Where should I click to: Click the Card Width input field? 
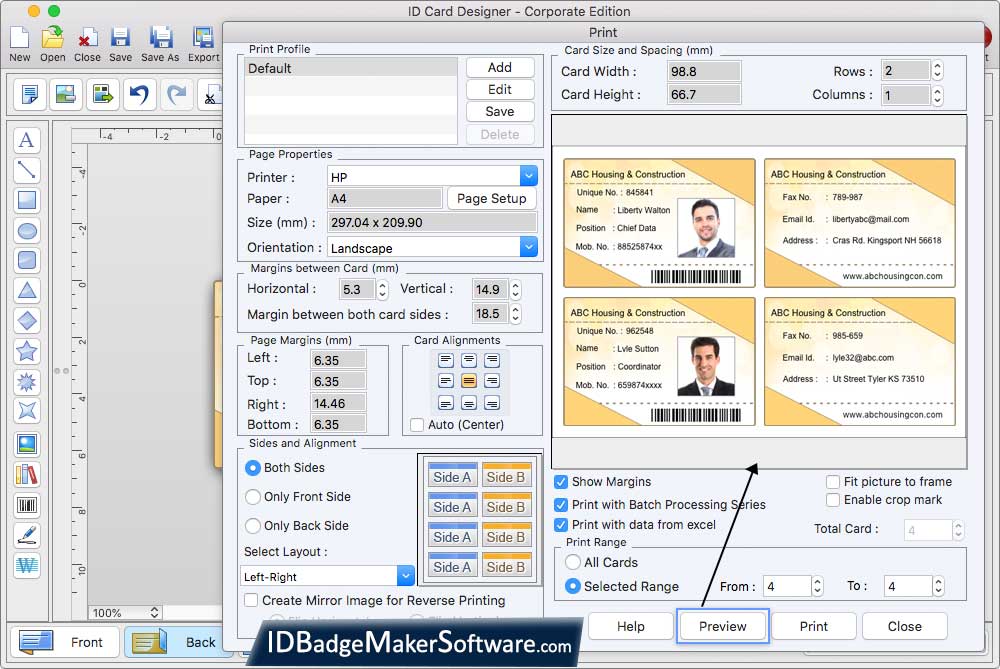[704, 72]
